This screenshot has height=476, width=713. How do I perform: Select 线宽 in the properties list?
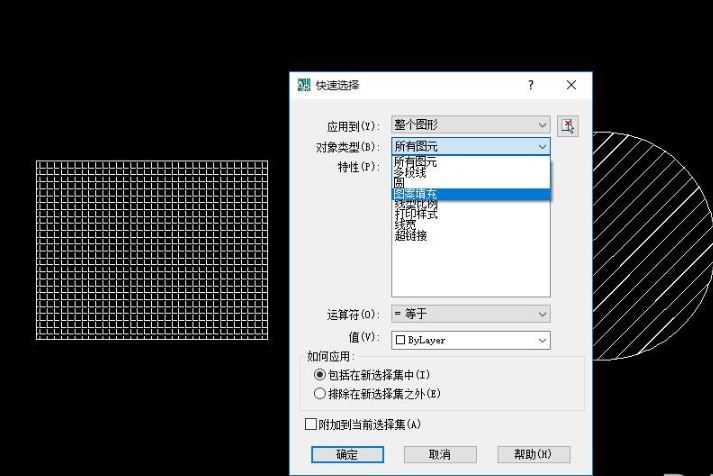coord(405,225)
